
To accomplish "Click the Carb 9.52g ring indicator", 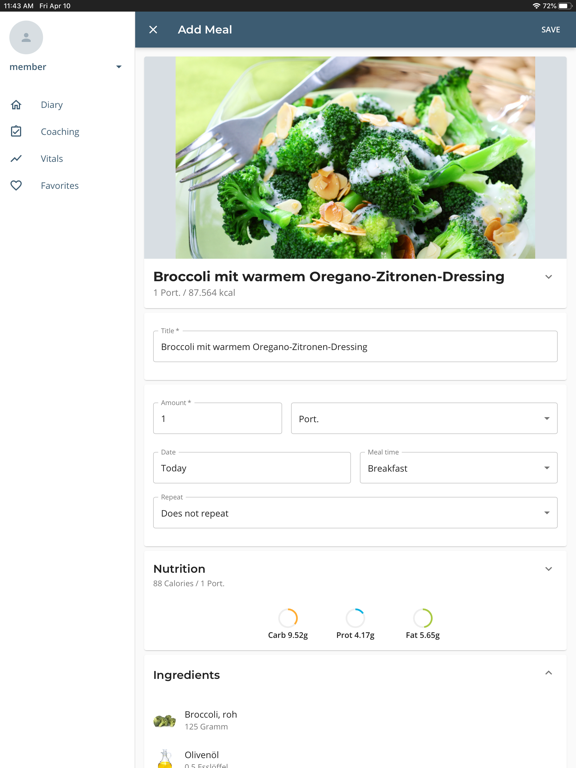I will [x=288, y=618].
